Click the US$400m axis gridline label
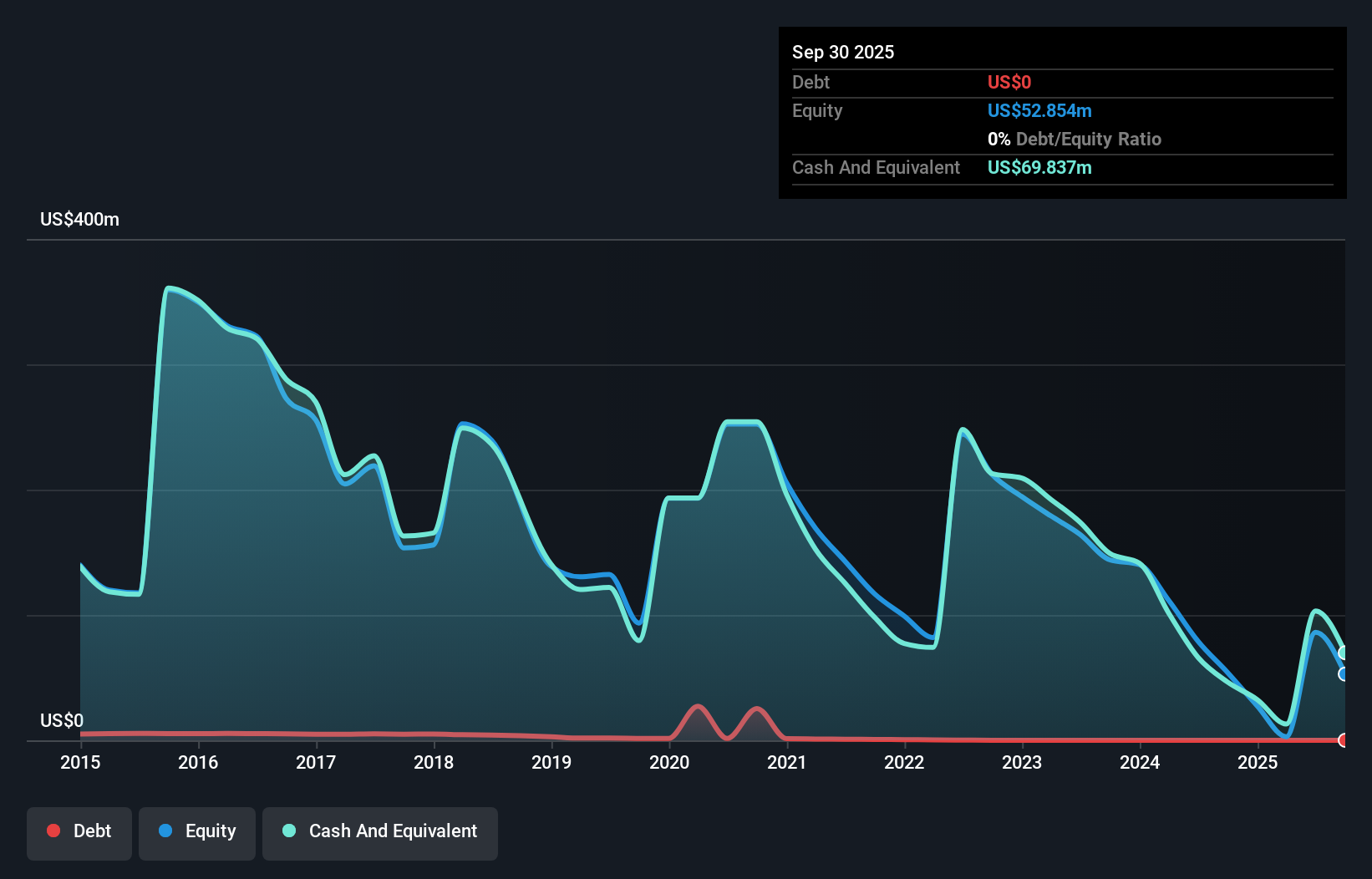This screenshot has width=1372, height=879. click(79, 219)
